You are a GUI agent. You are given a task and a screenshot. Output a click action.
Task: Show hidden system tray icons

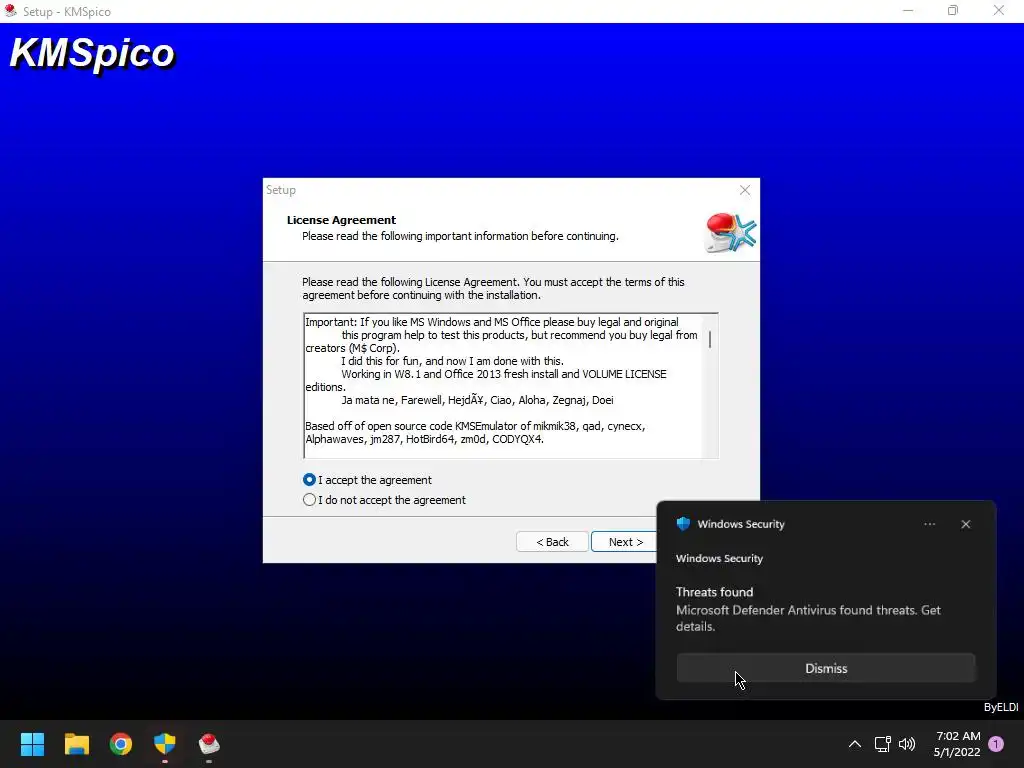[x=855, y=744]
